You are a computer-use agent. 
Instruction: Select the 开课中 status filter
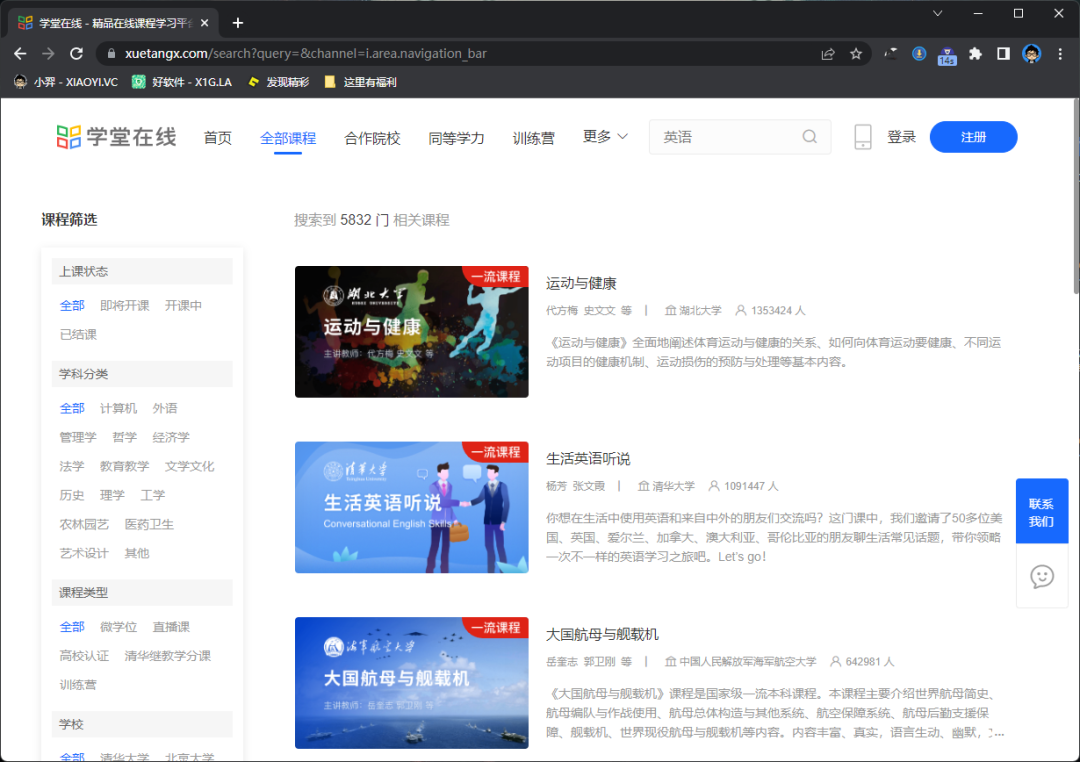pyautogui.click(x=183, y=305)
